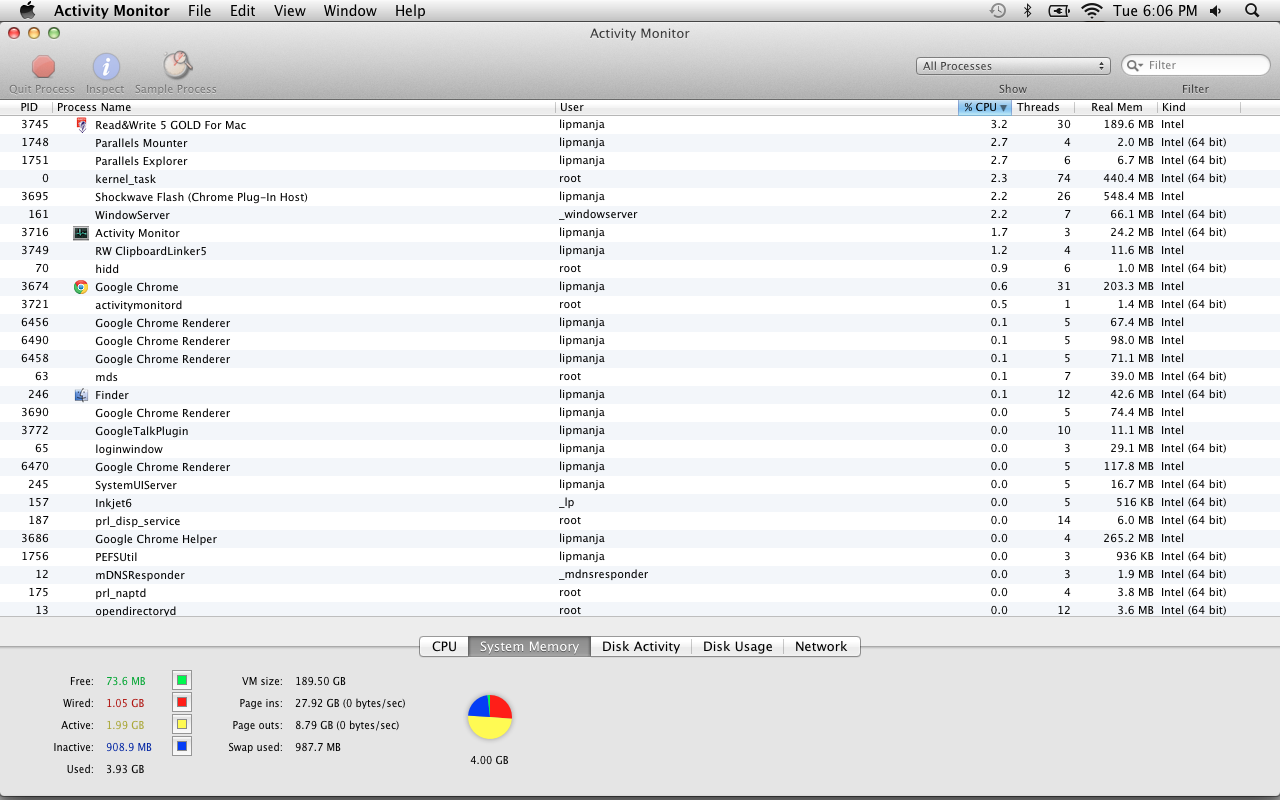Open the Apple menu
This screenshot has height=800, width=1280.
click(x=27, y=11)
